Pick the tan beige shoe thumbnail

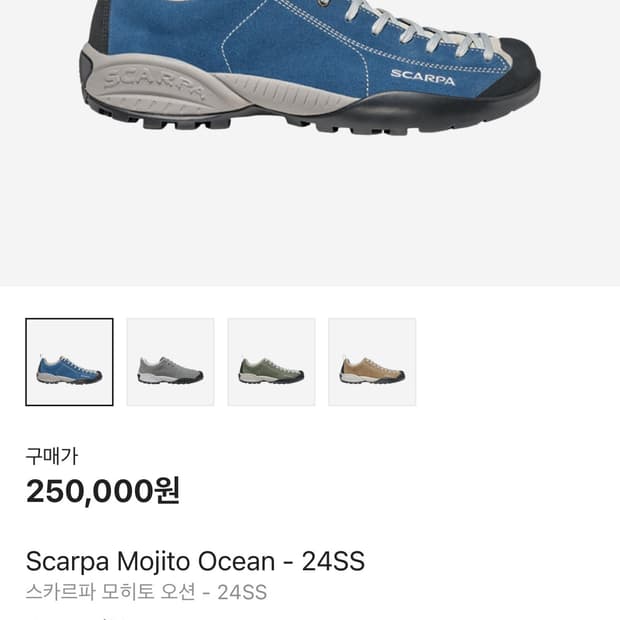372,362
